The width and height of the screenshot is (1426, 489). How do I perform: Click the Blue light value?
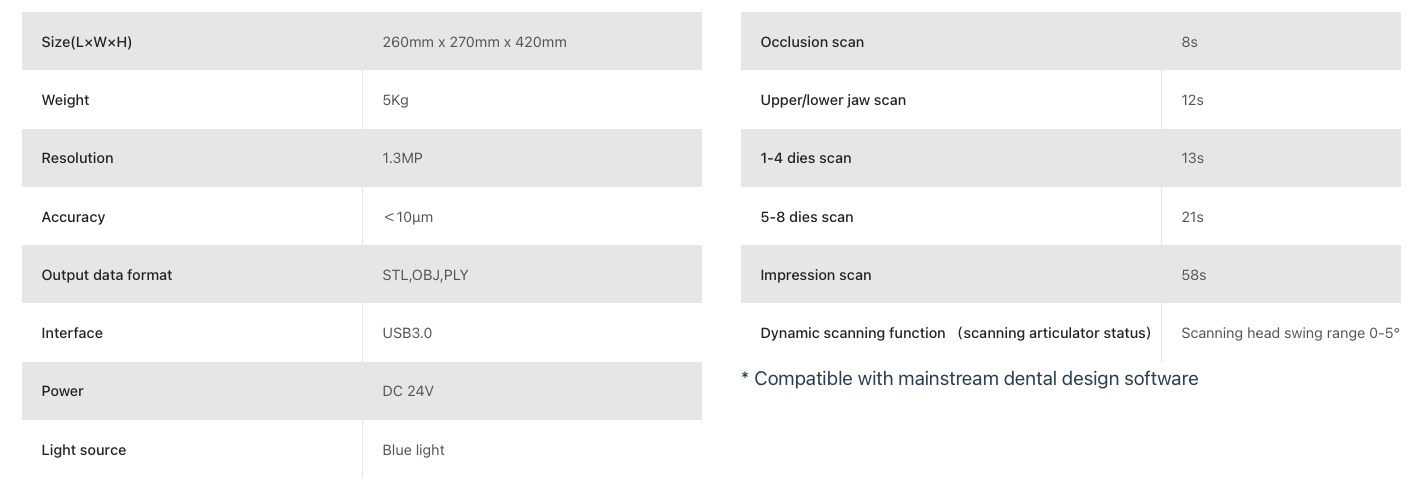coord(413,450)
